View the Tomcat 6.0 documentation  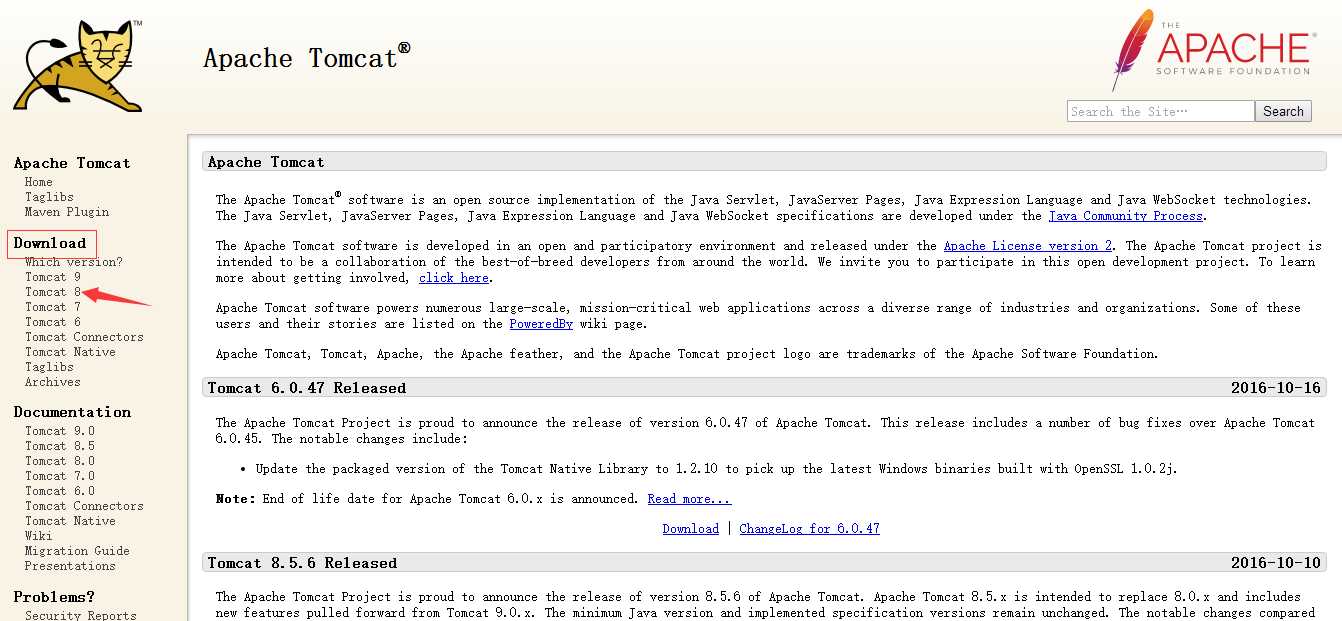pyautogui.click(x=60, y=491)
